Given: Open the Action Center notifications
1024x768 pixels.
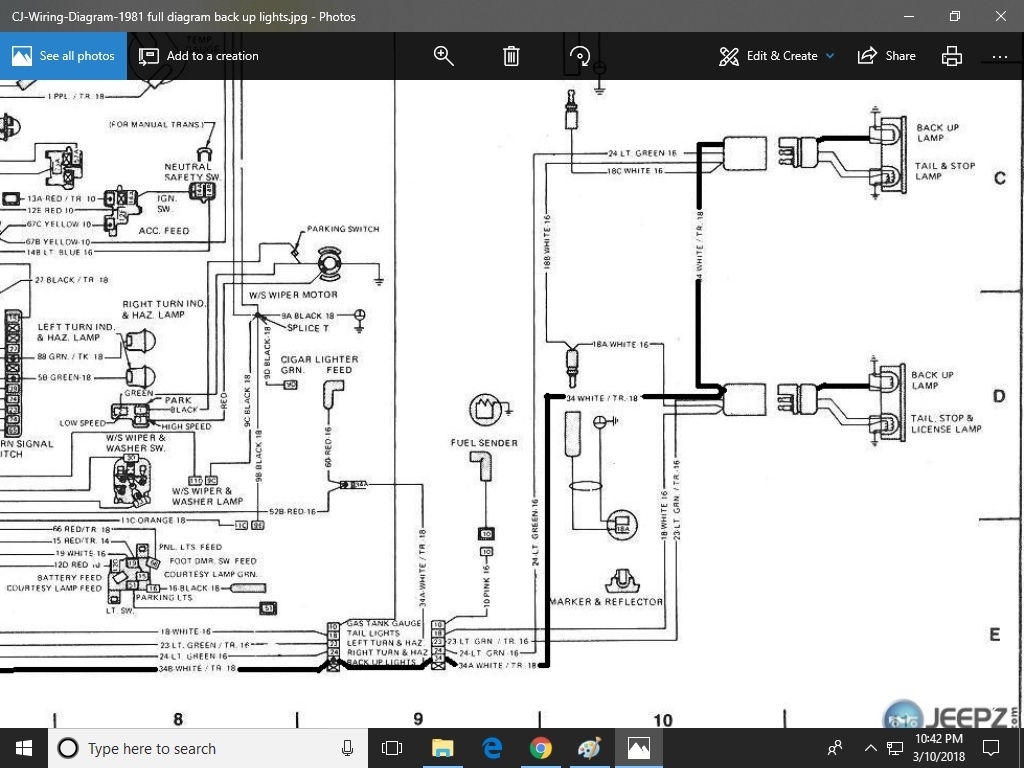Looking at the screenshot, I should click(991, 748).
